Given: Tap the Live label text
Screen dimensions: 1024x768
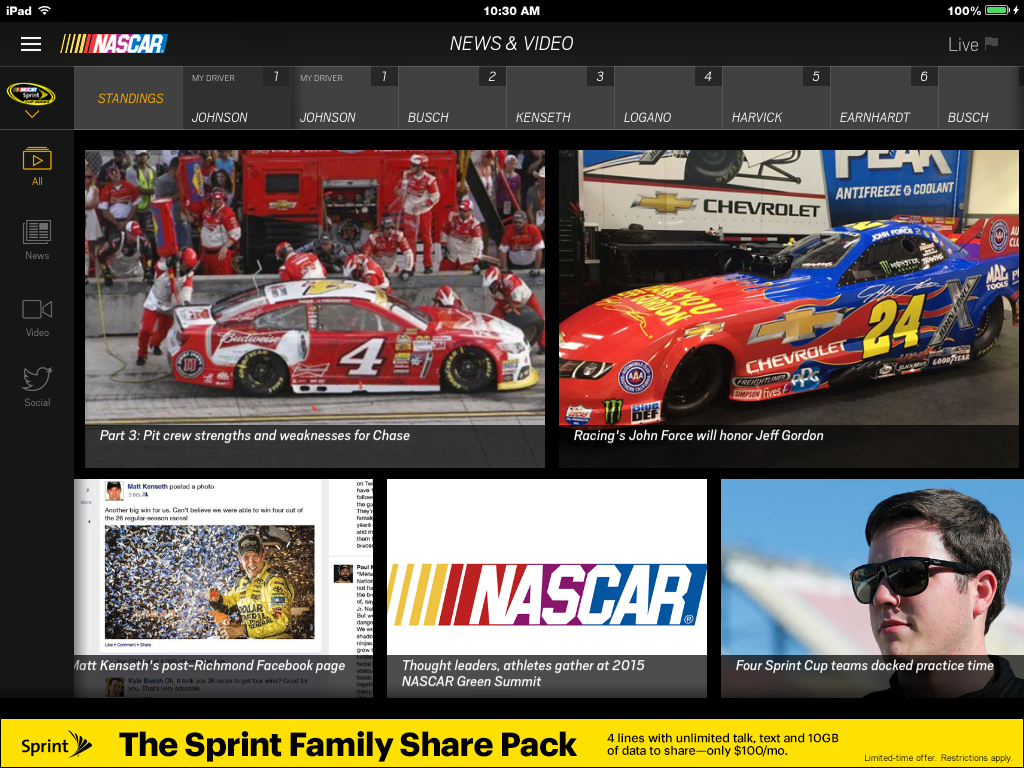Looking at the screenshot, I should point(963,44).
